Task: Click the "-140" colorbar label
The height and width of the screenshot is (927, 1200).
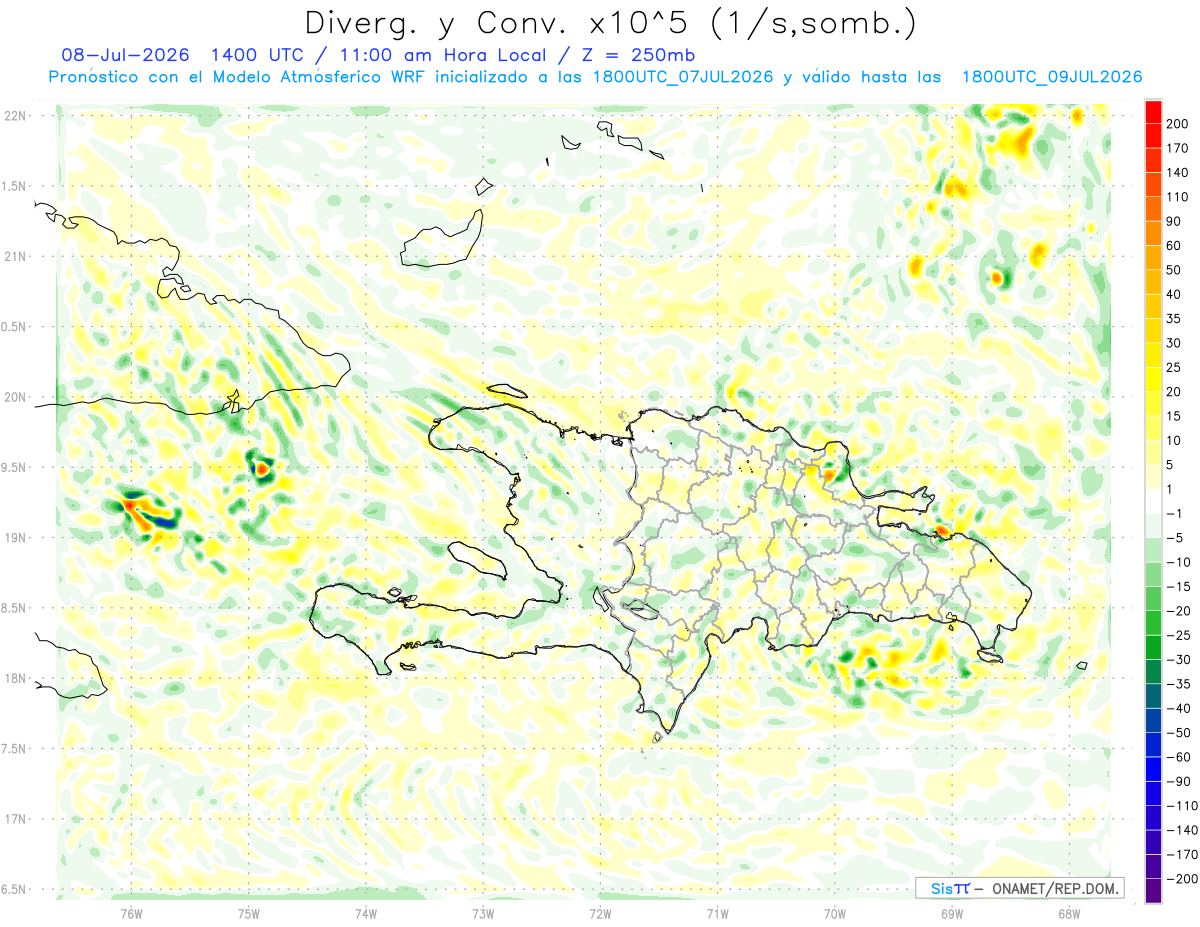Action: click(x=1182, y=830)
